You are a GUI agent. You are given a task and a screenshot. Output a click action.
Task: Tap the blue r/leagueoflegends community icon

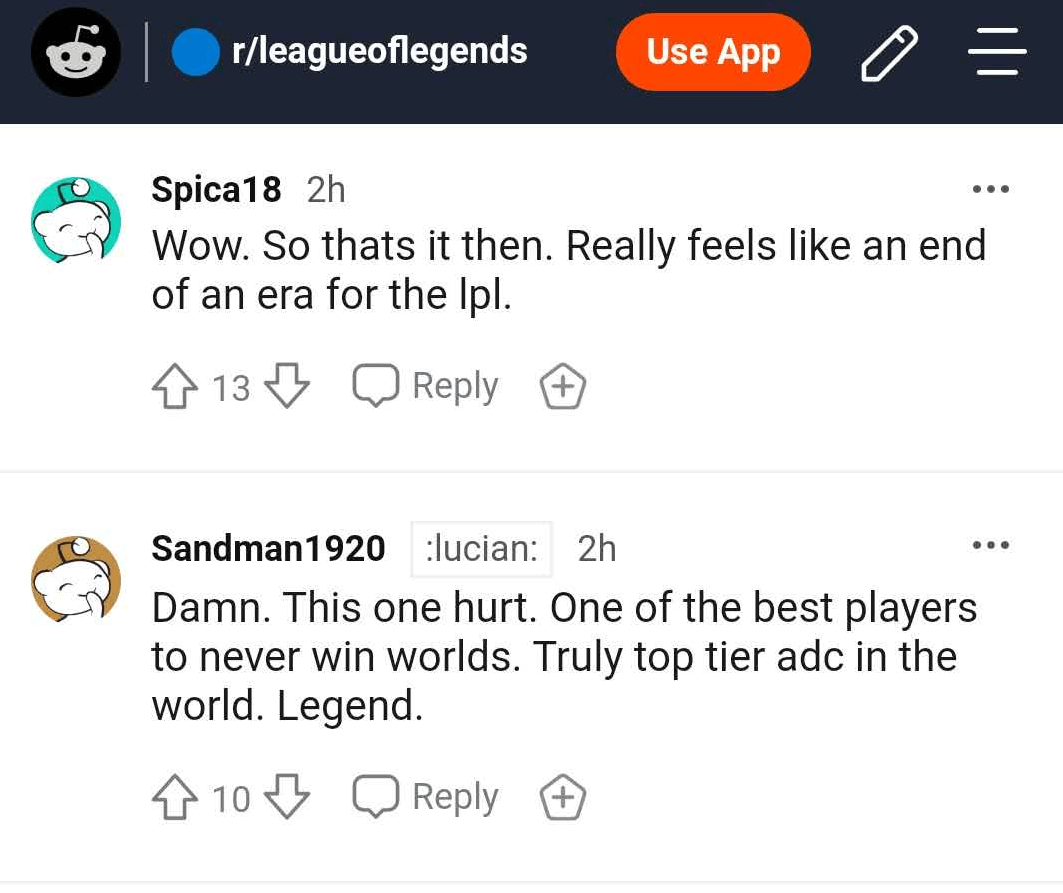pos(196,52)
